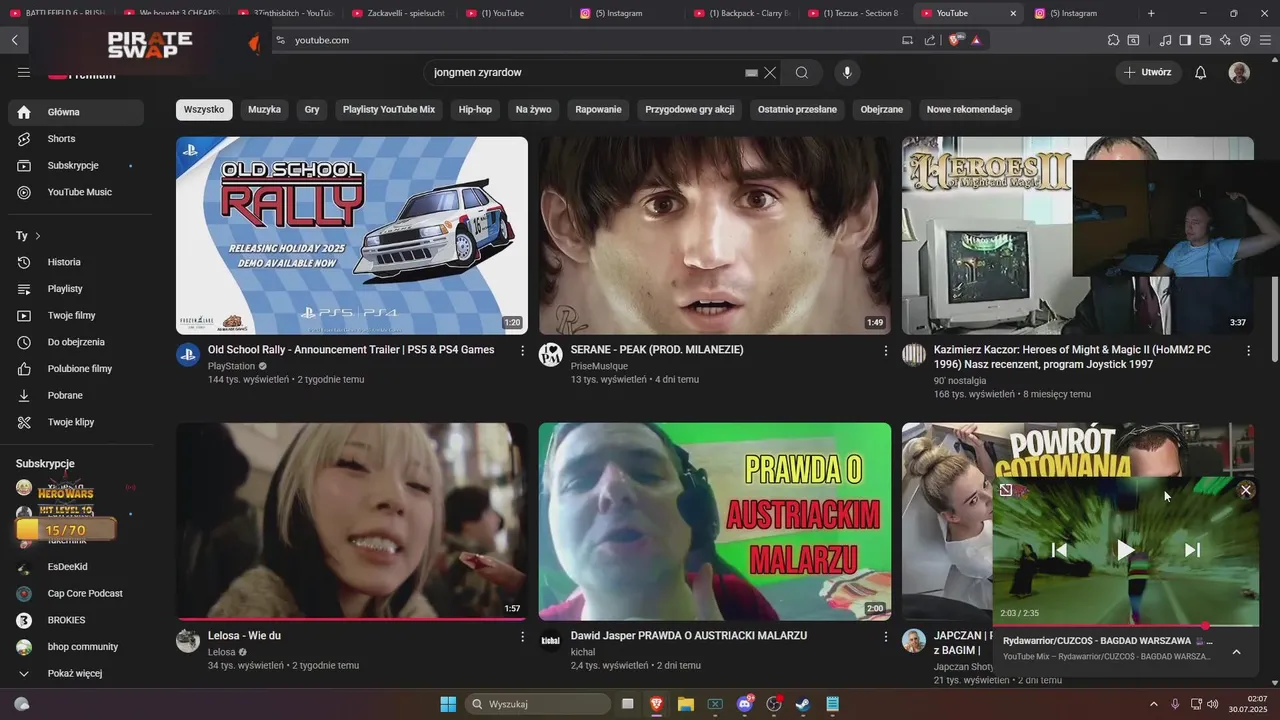Screen dimensions: 1280x720
Task: Click the search magnifier button
Action: 802,72
